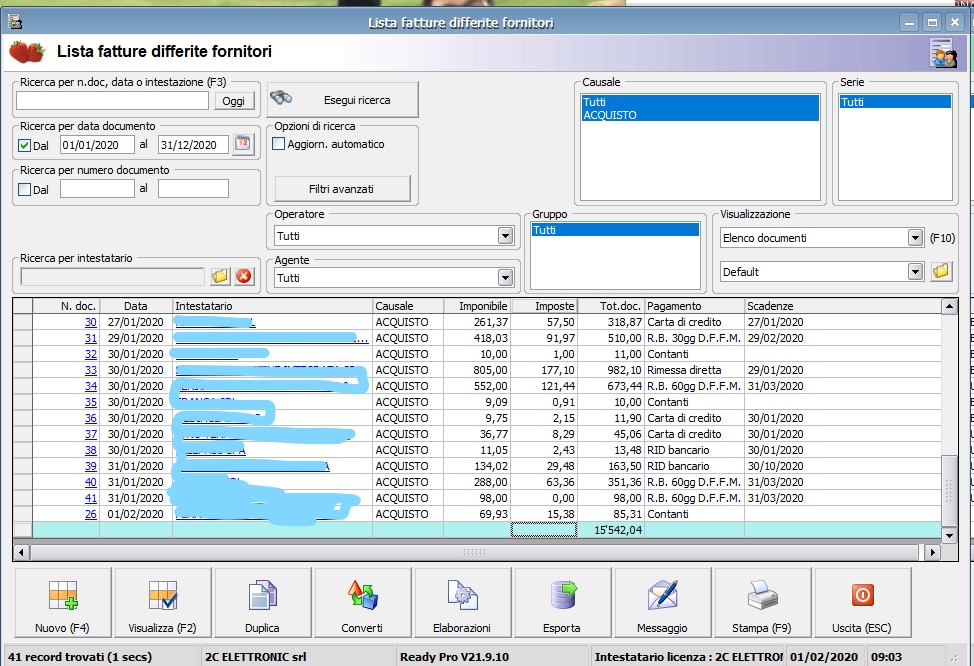
Task: Click the horizontal scroll left arrow
Action: tap(21, 552)
